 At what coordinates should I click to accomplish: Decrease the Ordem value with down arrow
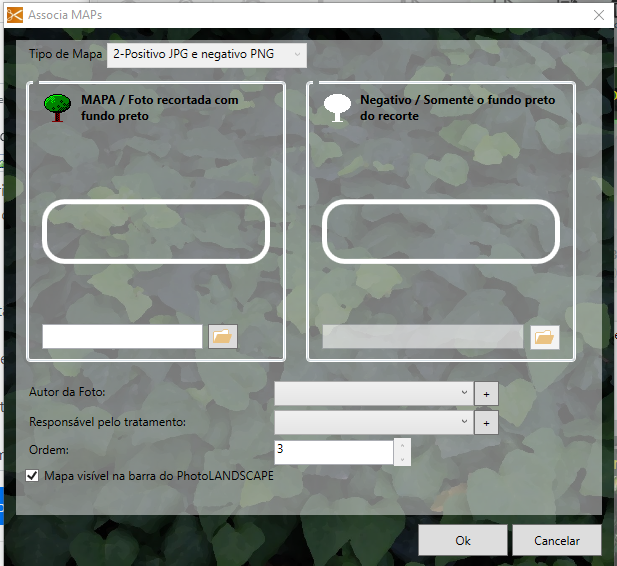(x=403, y=459)
